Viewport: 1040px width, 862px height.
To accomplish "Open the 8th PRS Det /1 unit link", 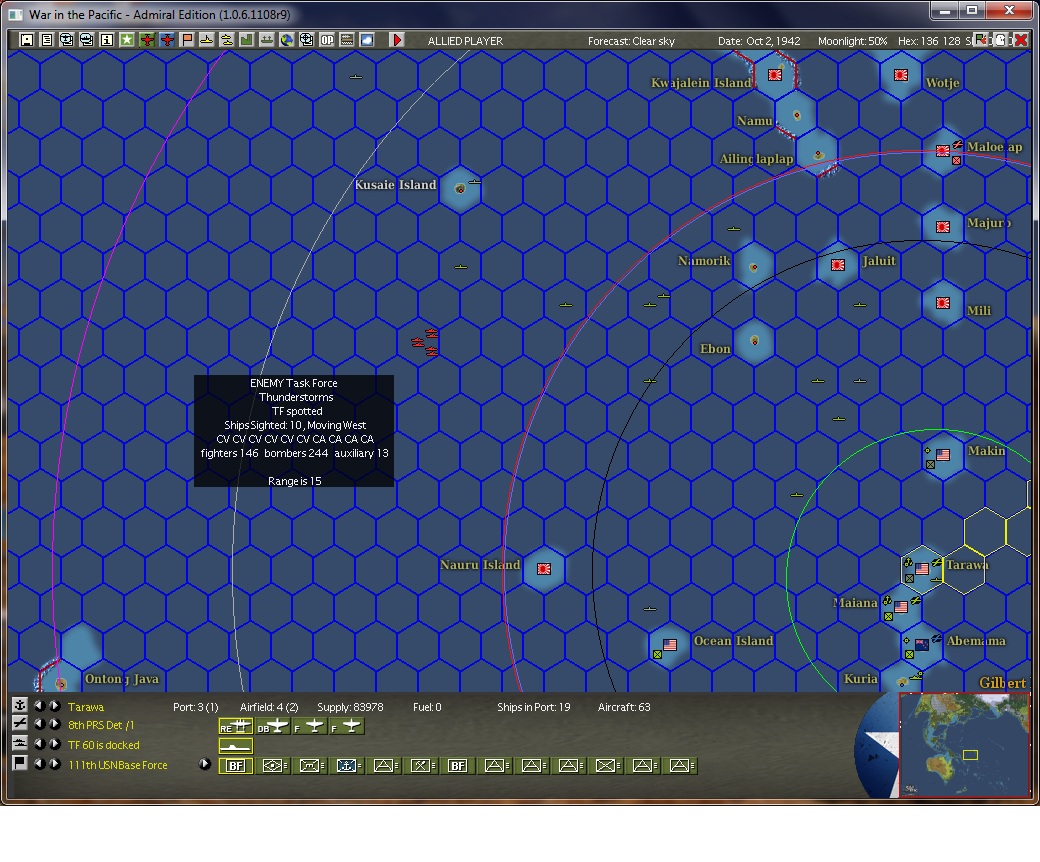I will pos(101,725).
